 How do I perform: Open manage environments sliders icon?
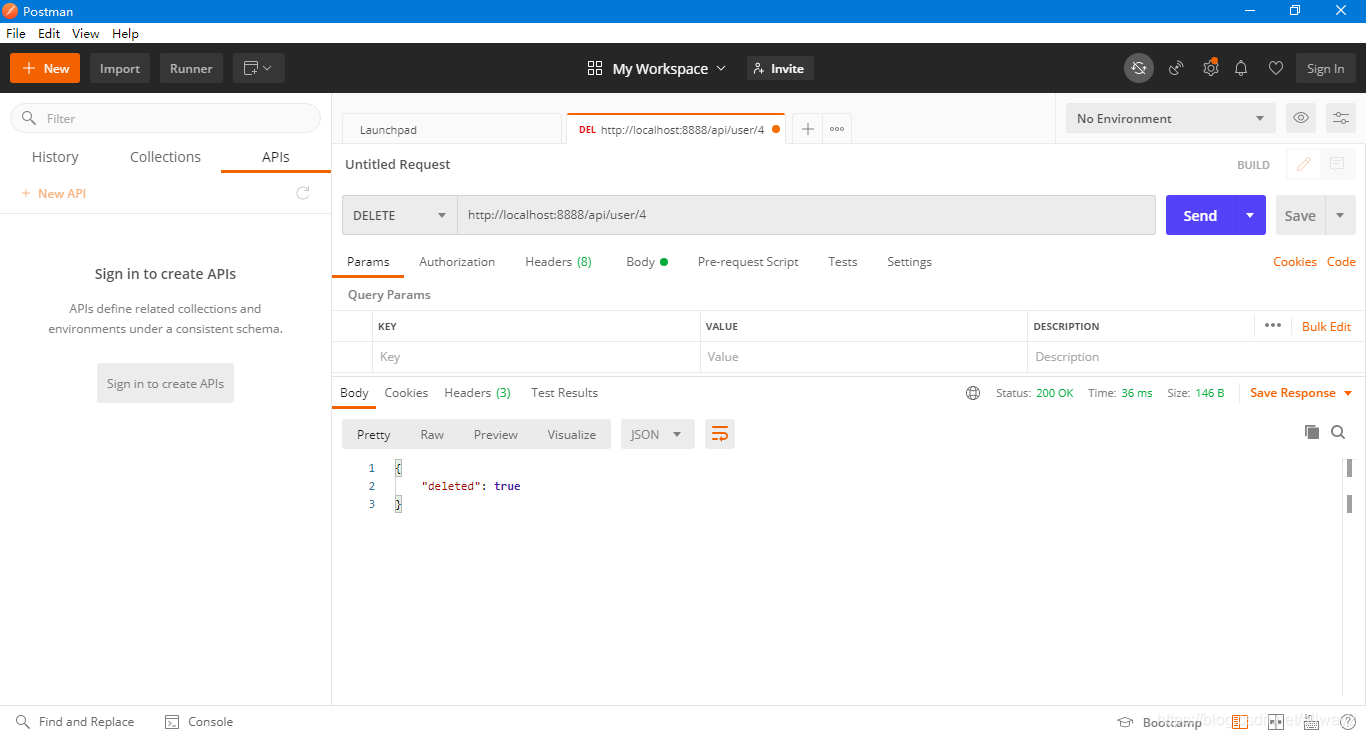[1341, 118]
